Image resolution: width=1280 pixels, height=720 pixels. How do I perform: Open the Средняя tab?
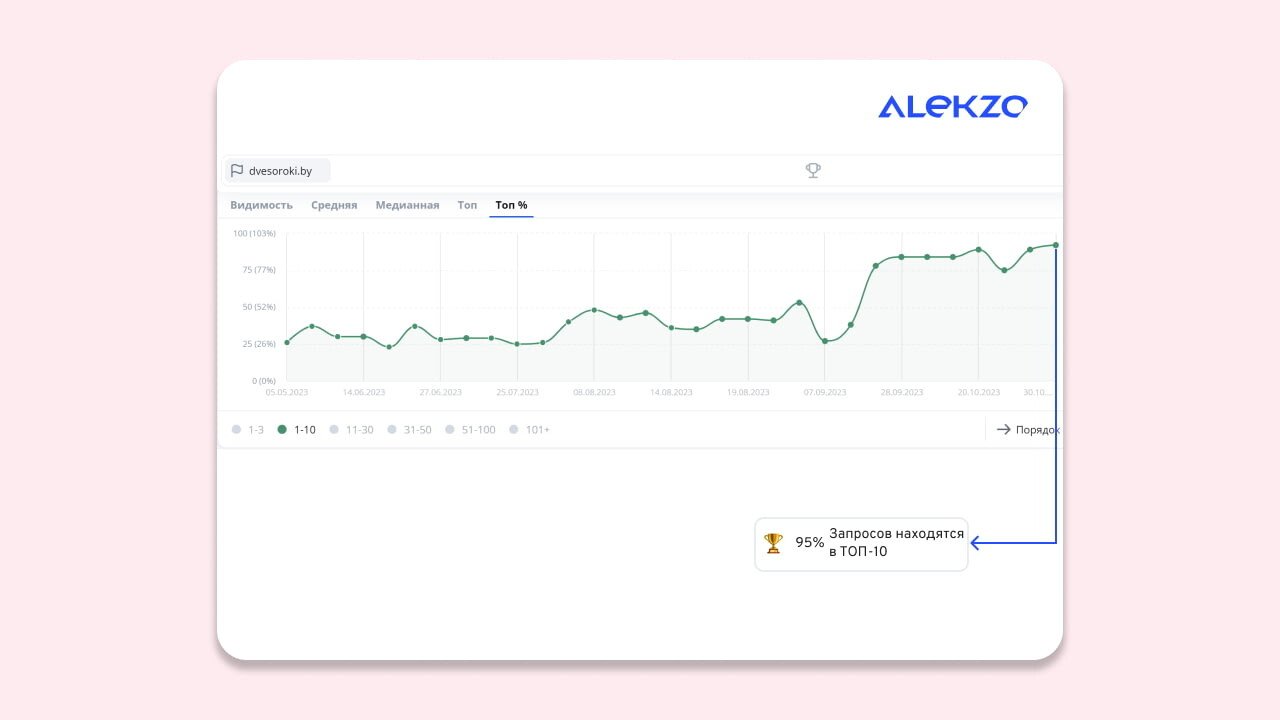[x=334, y=205]
